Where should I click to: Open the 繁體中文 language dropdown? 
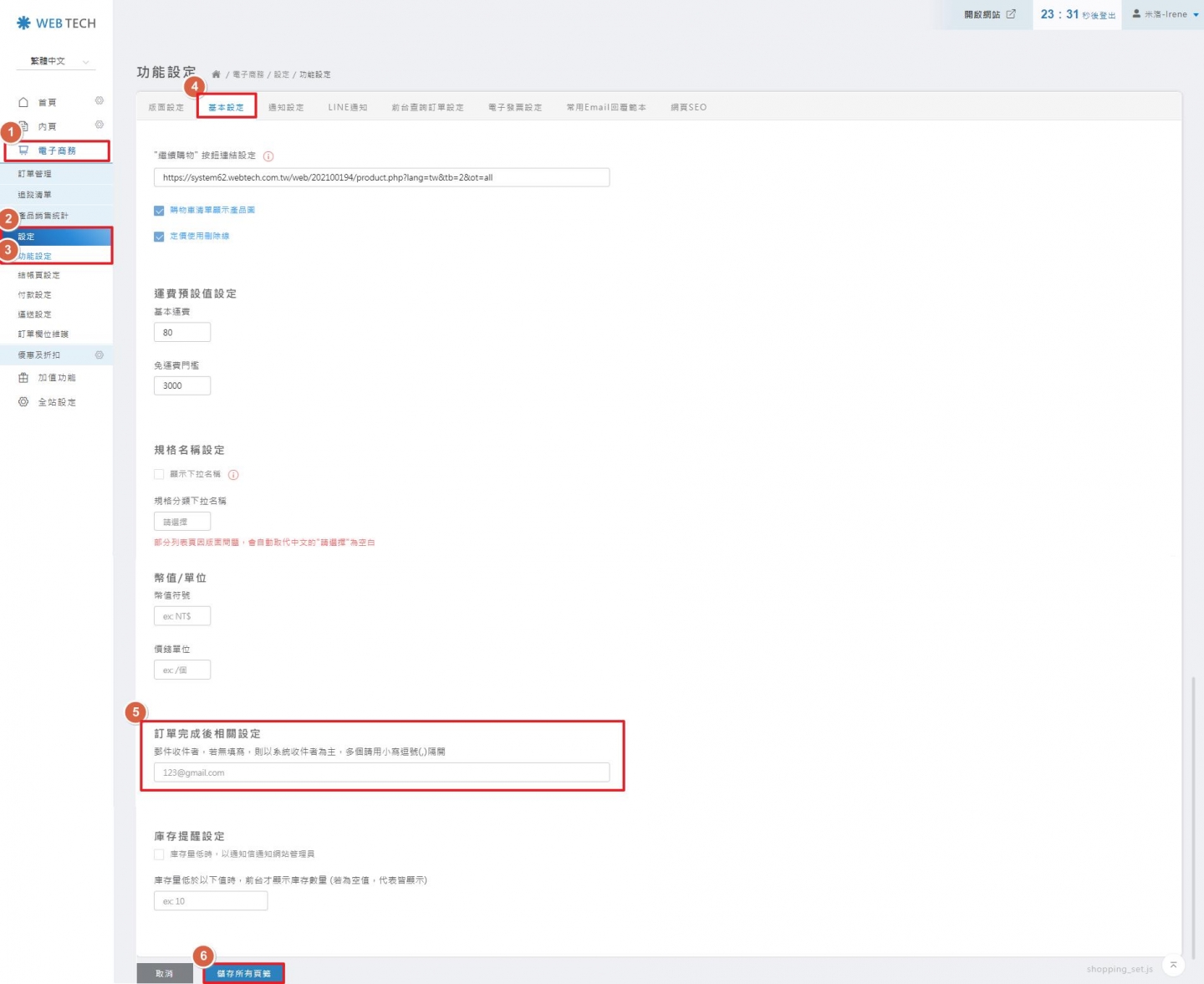[x=57, y=61]
